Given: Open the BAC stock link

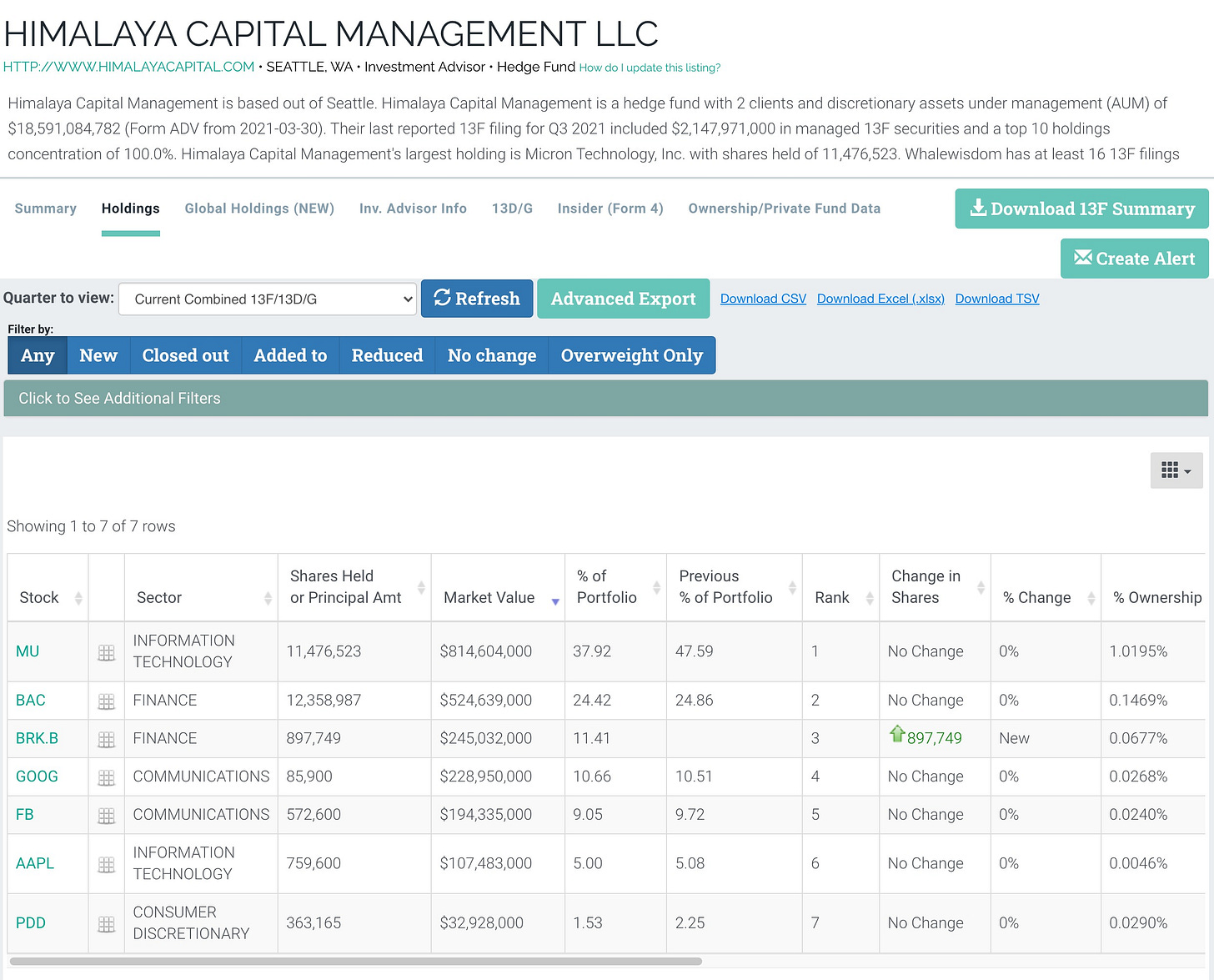Looking at the screenshot, I should 31,701.
